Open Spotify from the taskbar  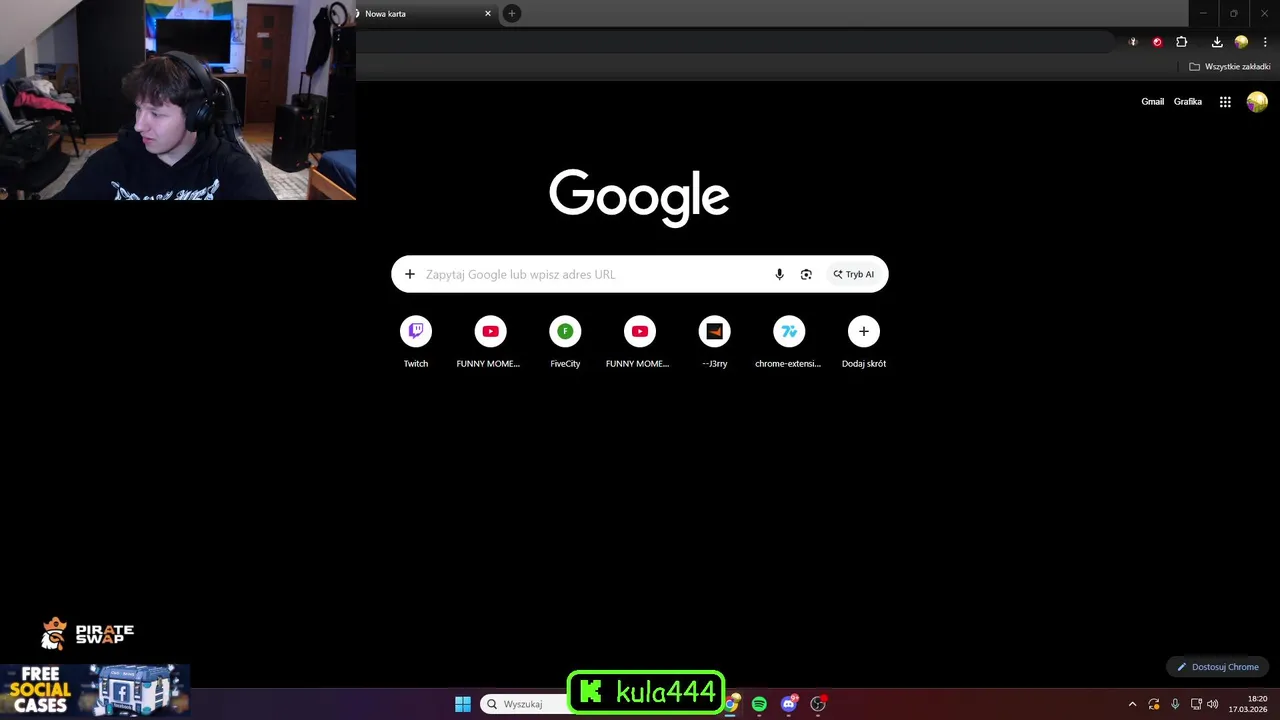tap(759, 704)
